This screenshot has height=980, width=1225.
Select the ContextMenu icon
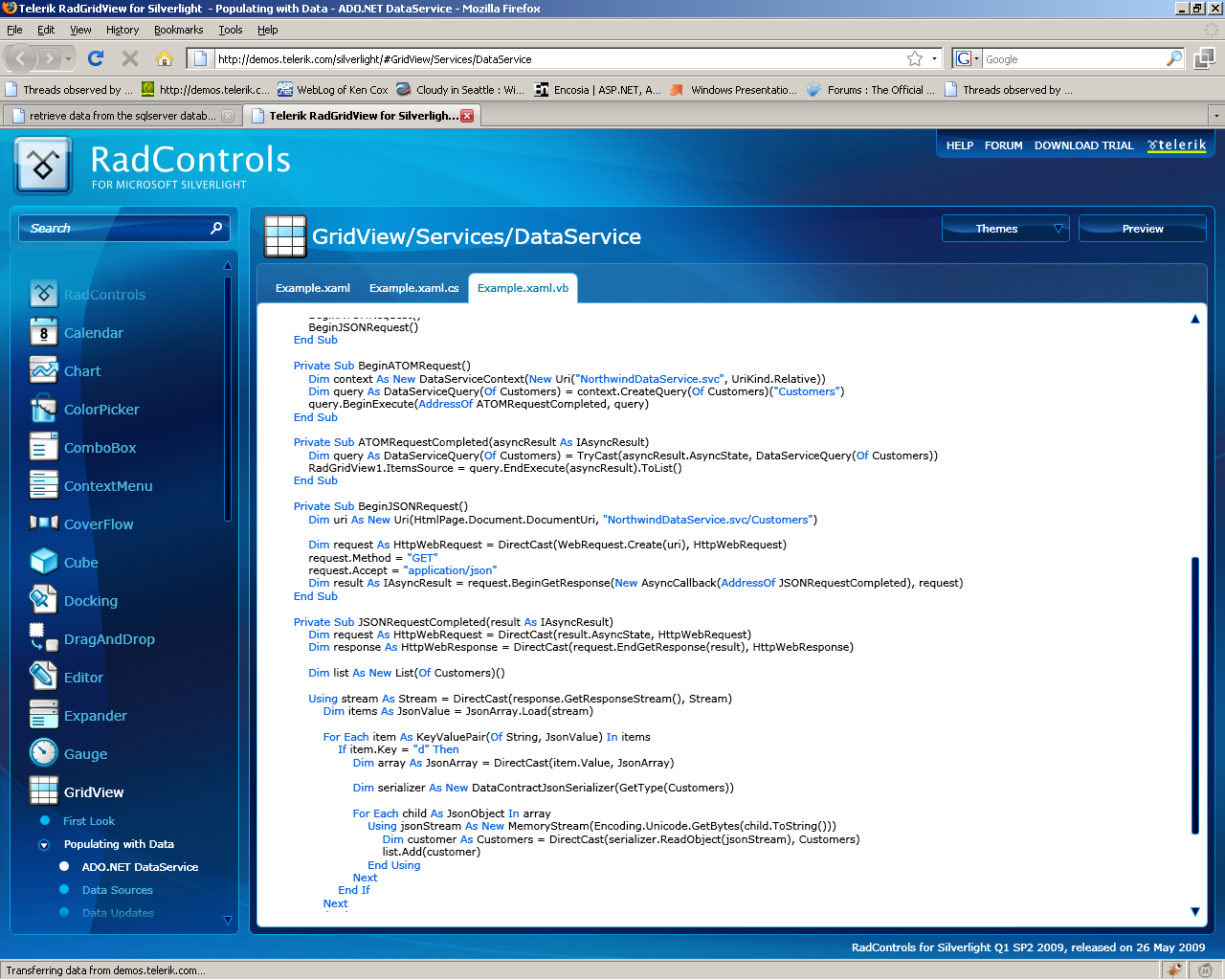tap(43, 485)
